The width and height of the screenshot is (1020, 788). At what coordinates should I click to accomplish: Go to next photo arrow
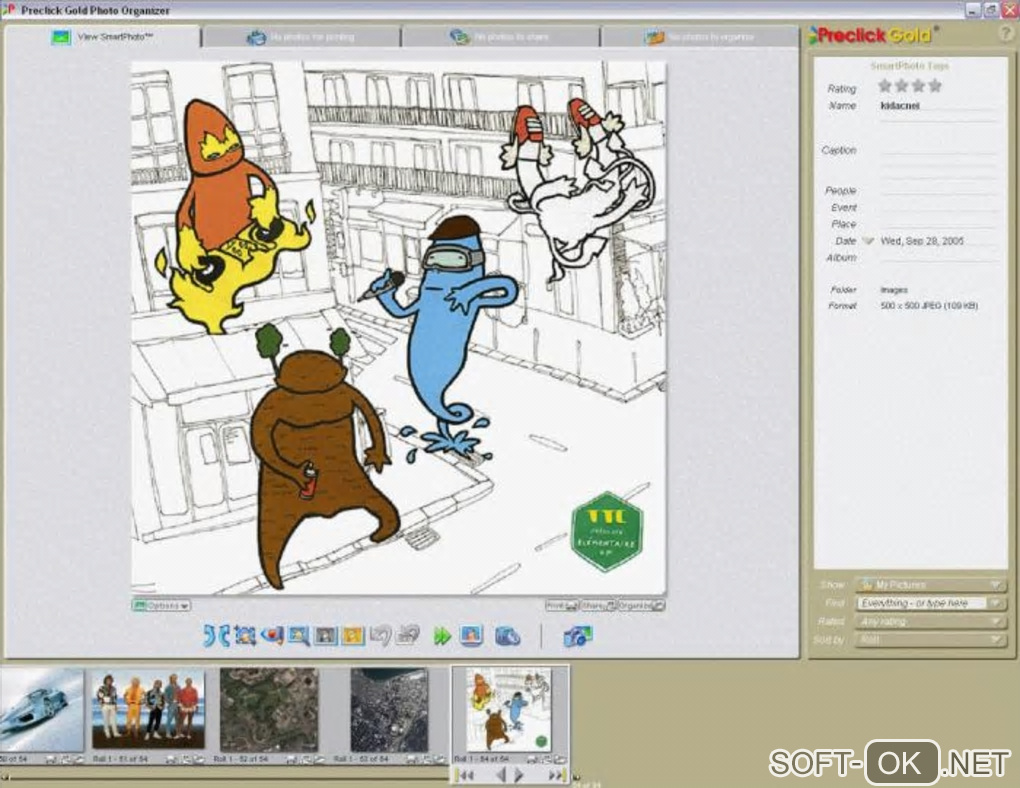click(519, 776)
